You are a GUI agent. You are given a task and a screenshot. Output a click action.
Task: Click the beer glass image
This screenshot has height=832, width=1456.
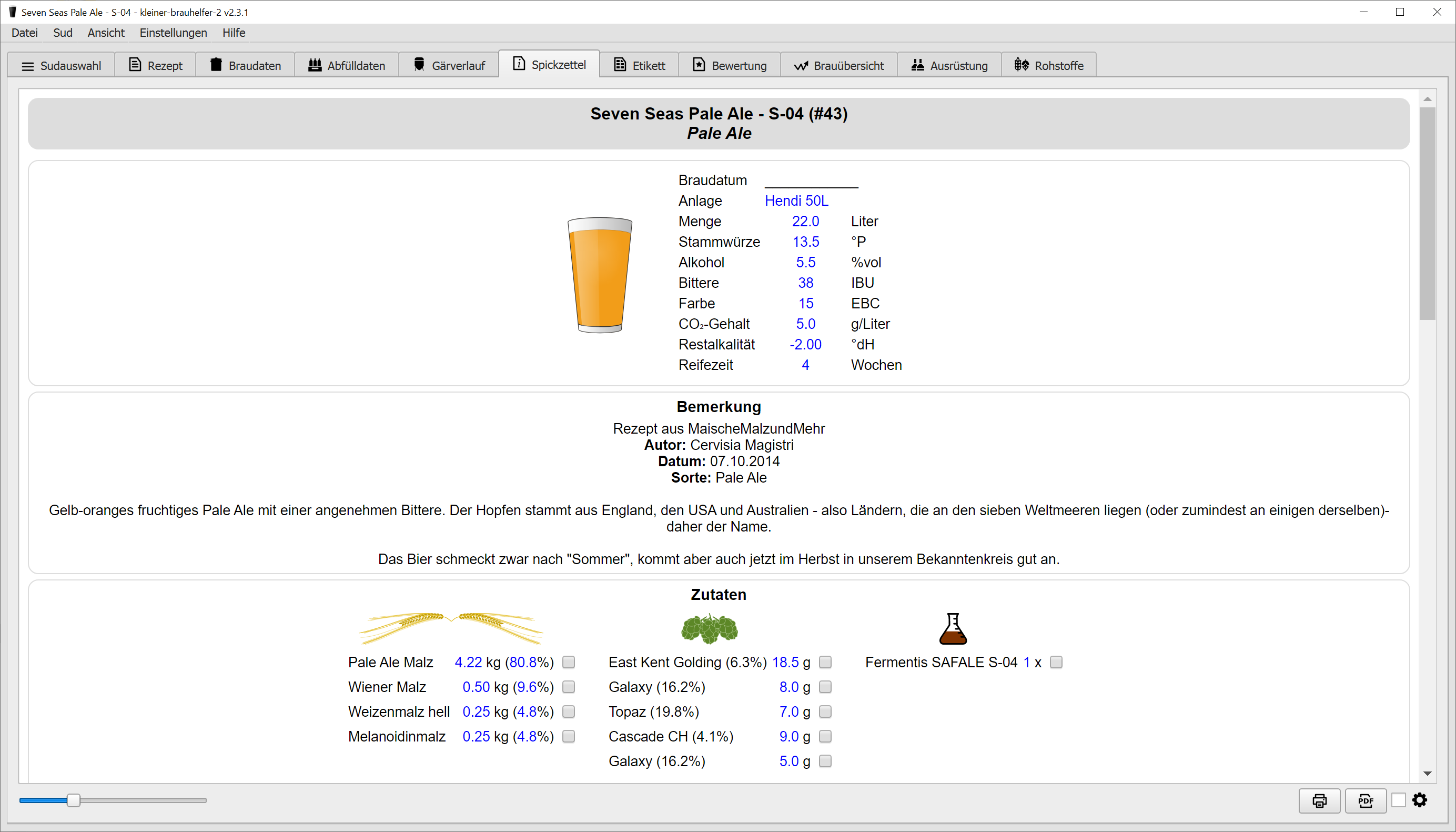pyautogui.click(x=600, y=275)
